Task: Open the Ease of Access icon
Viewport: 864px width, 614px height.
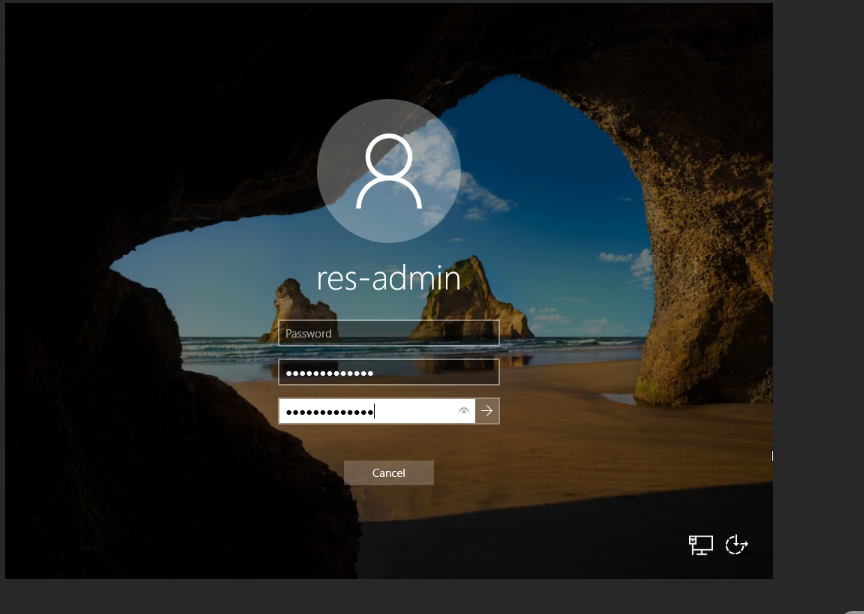Action: [x=737, y=545]
